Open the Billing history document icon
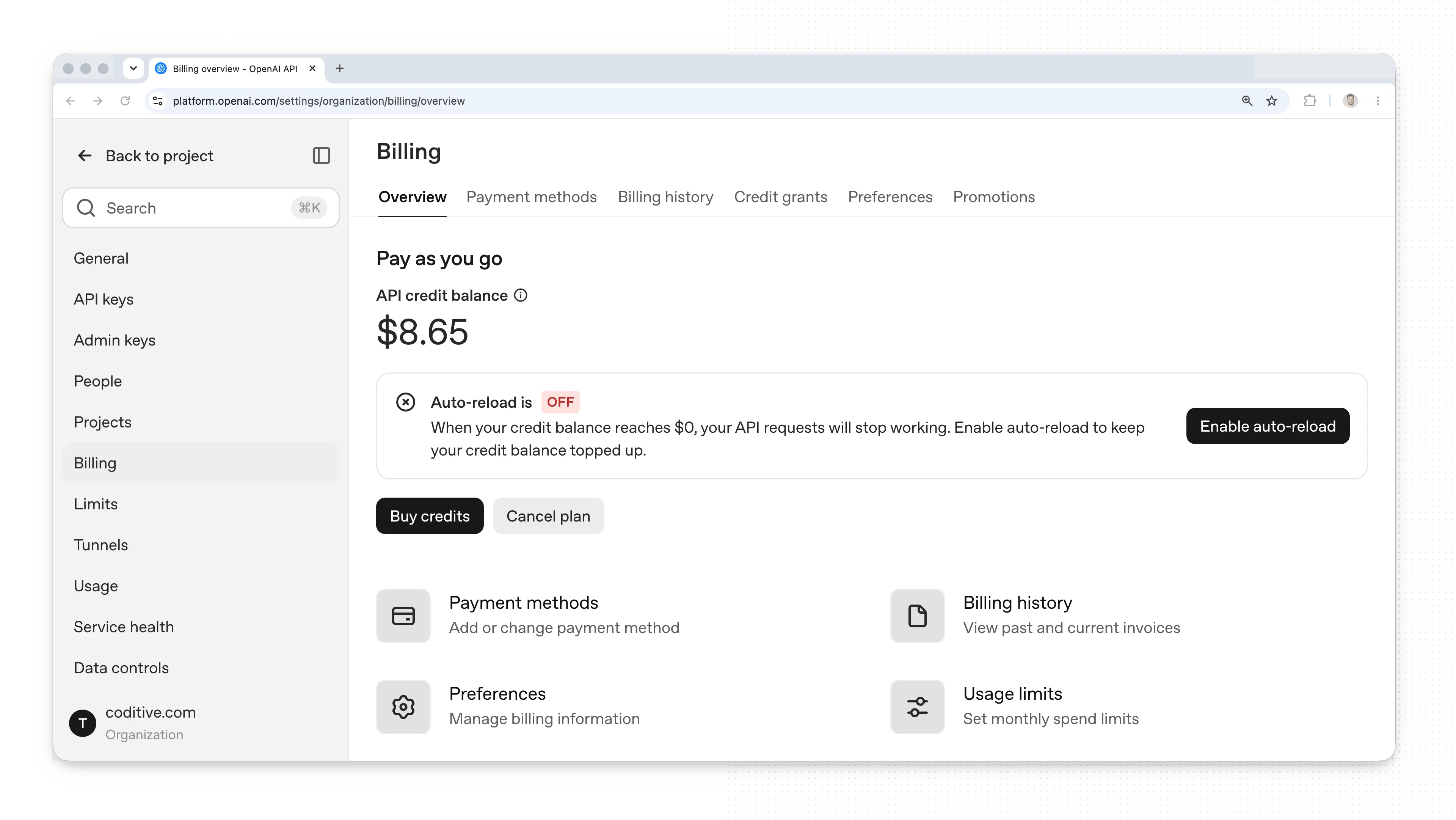The image size is (1456, 820). coord(917,616)
